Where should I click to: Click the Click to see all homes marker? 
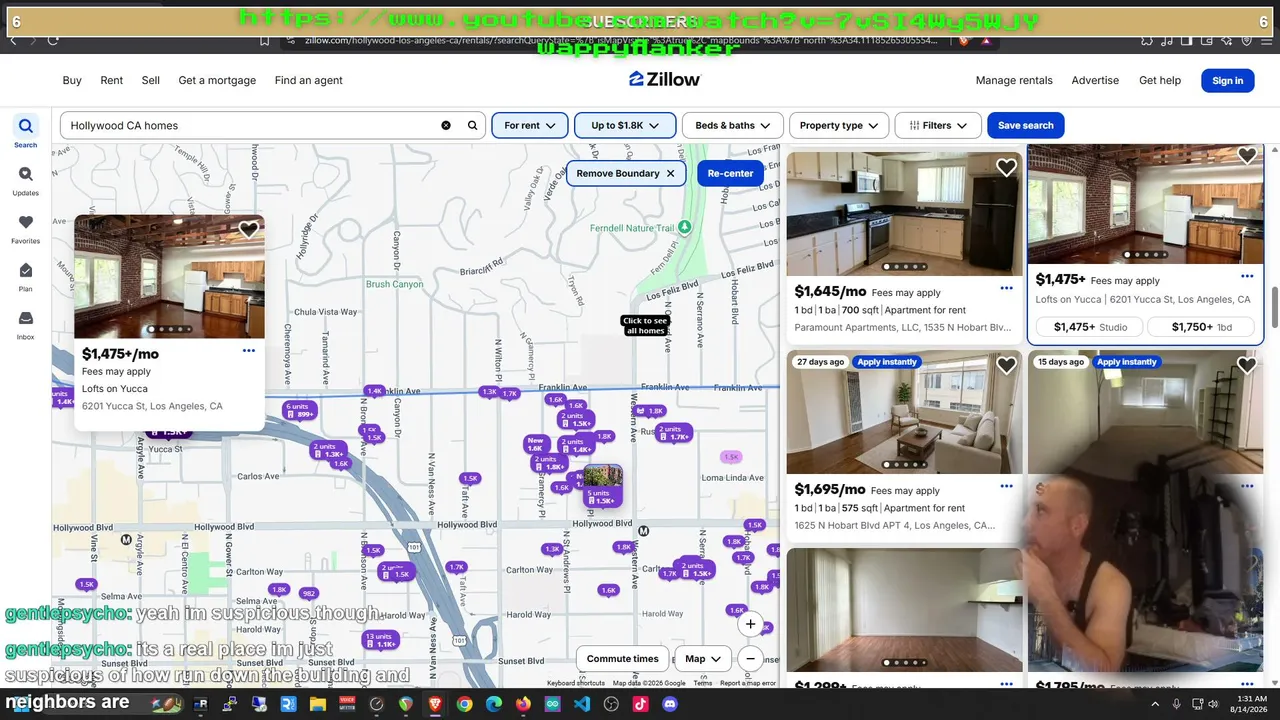(x=645, y=326)
